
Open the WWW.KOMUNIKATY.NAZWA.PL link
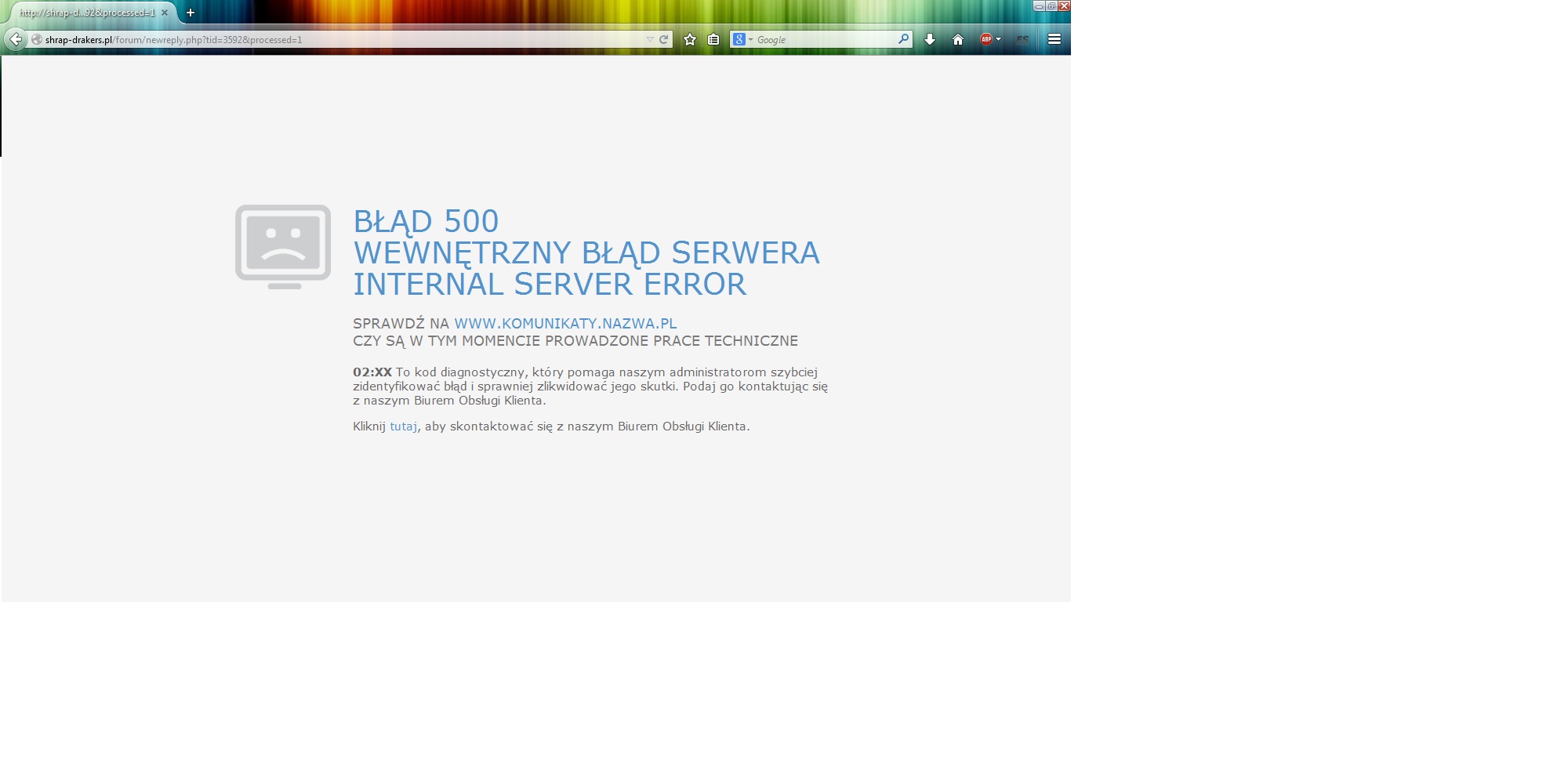[x=565, y=324]
